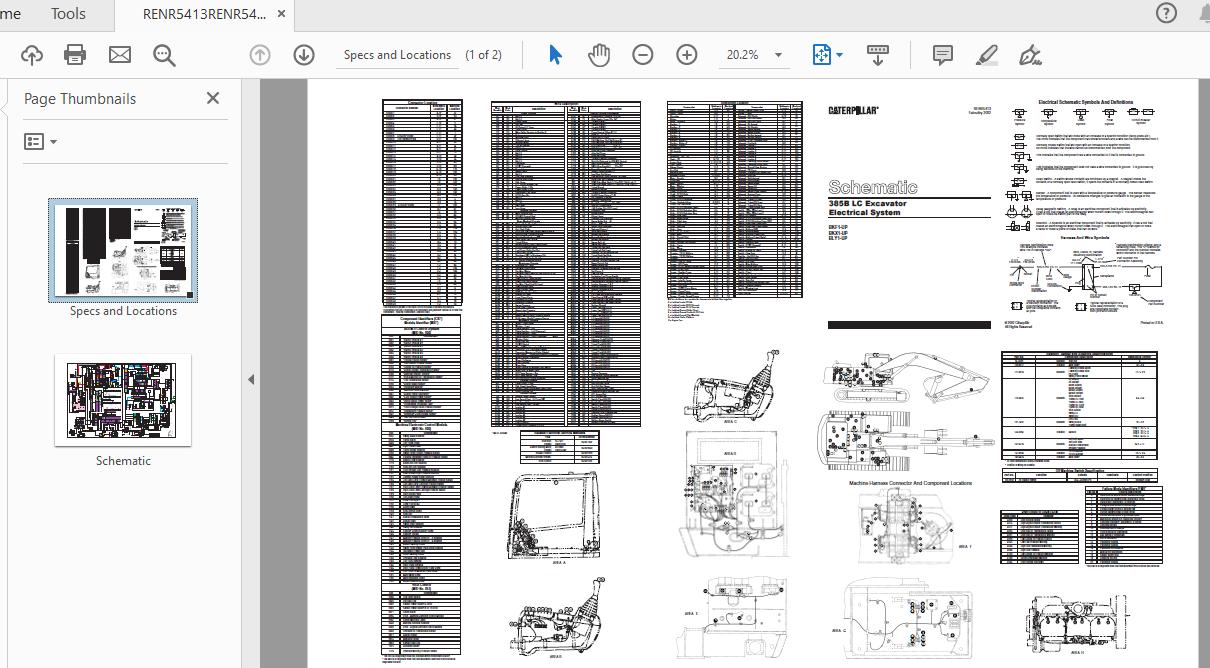Select the Schematic page thumbnail

point(123,400)
